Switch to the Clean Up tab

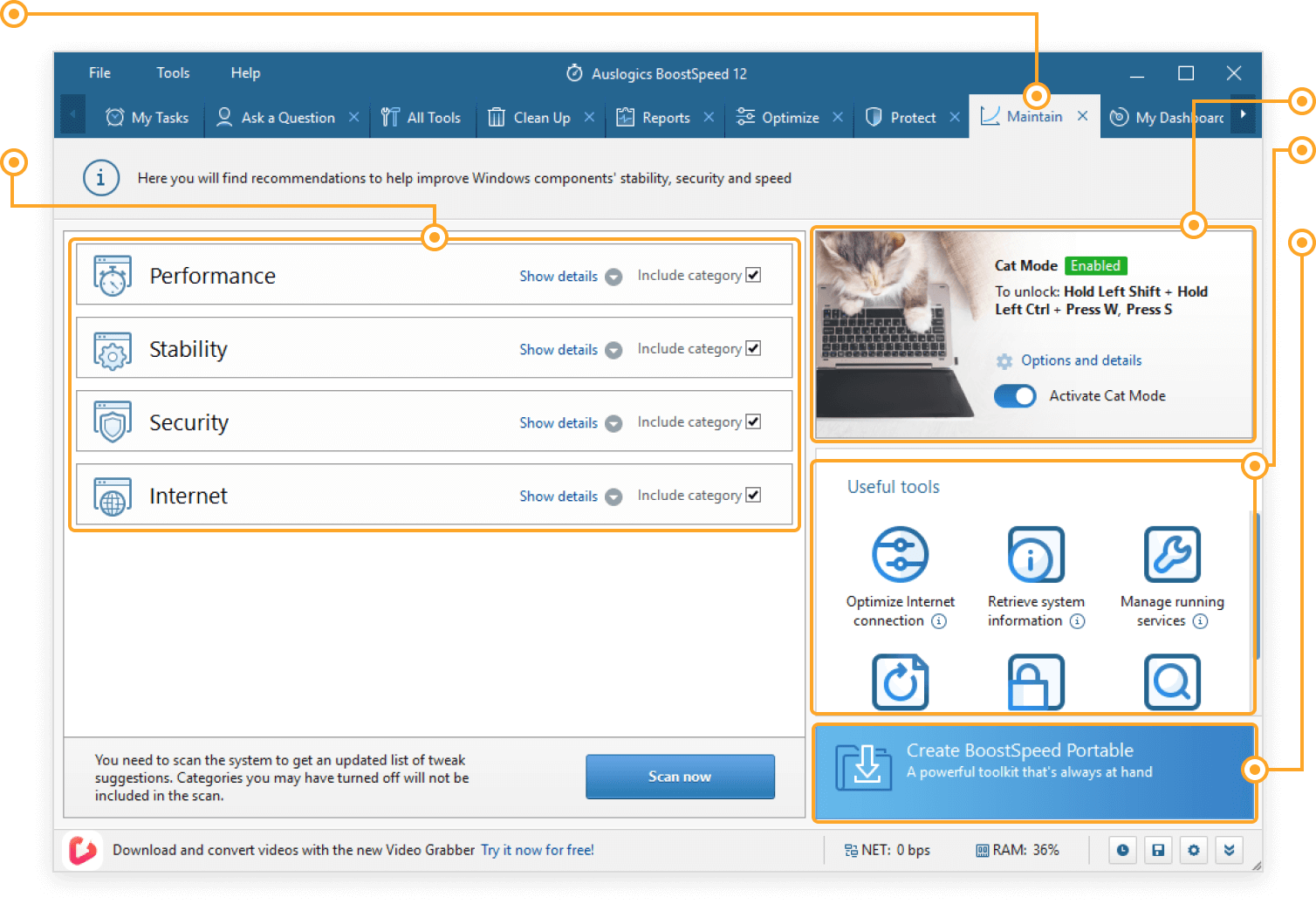[x=529, y=118]
